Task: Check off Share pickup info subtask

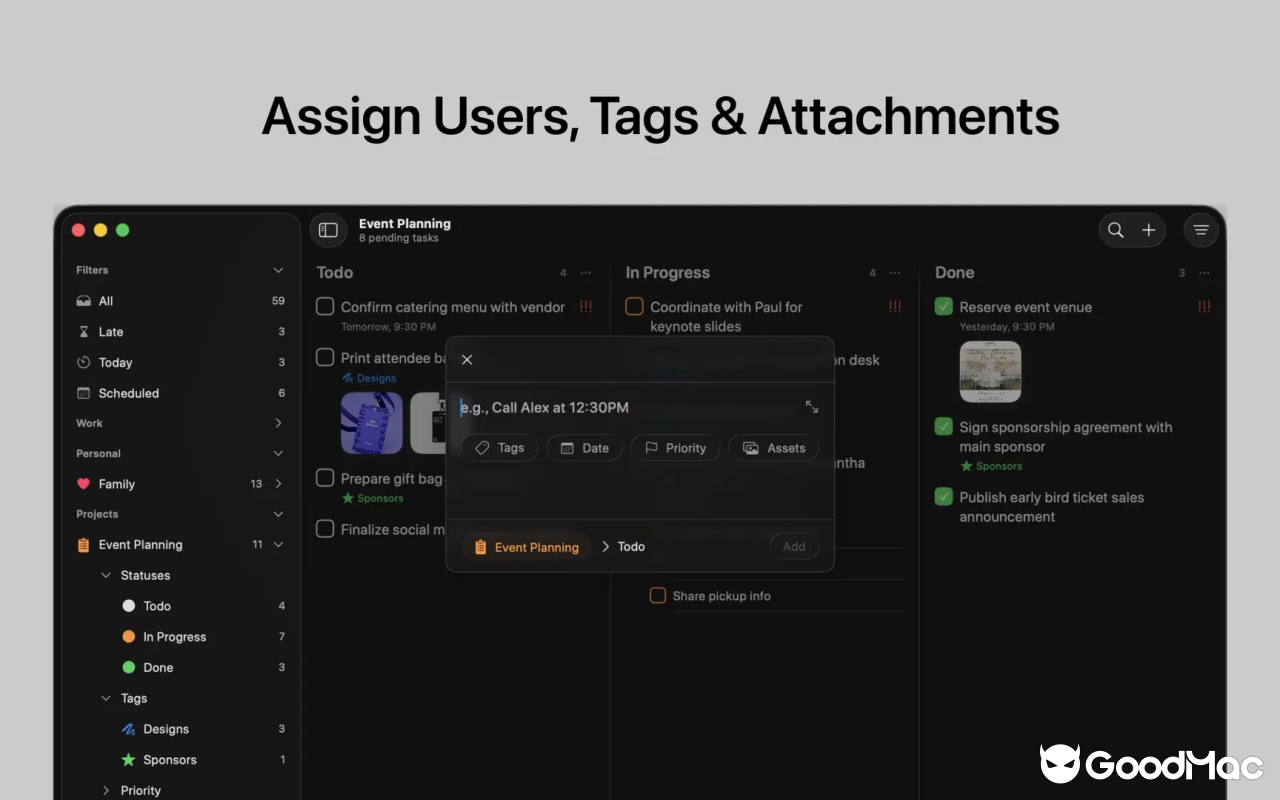Action: 658,595
